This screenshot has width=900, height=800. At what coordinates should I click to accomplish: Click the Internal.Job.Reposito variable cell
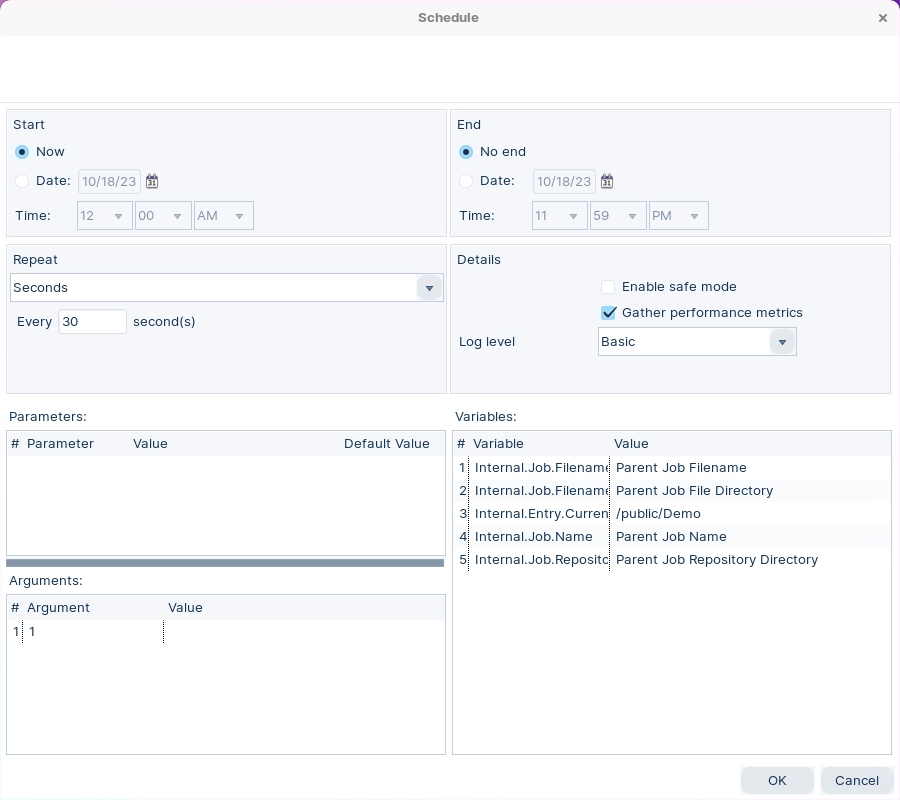540,560
